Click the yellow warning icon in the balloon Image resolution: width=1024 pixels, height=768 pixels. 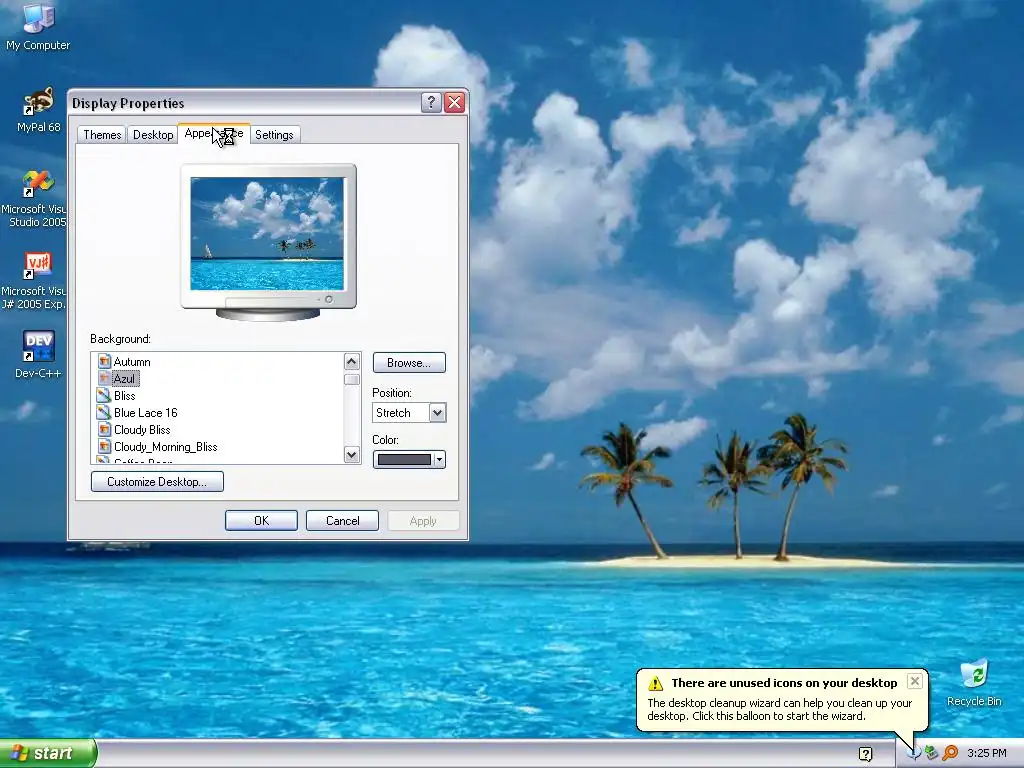click(x=656, y=683)
